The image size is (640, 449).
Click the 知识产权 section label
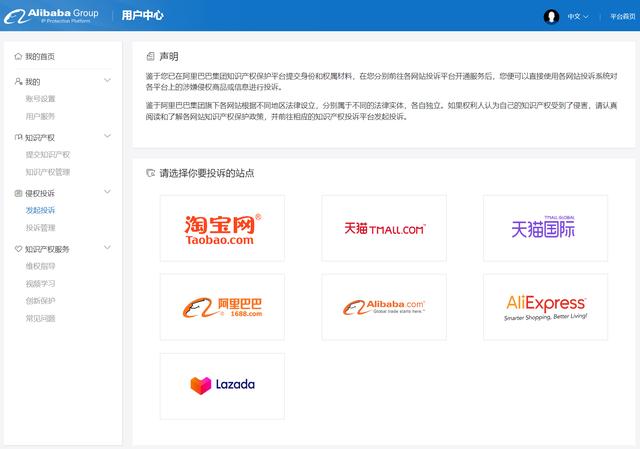[x=40, y=138]
